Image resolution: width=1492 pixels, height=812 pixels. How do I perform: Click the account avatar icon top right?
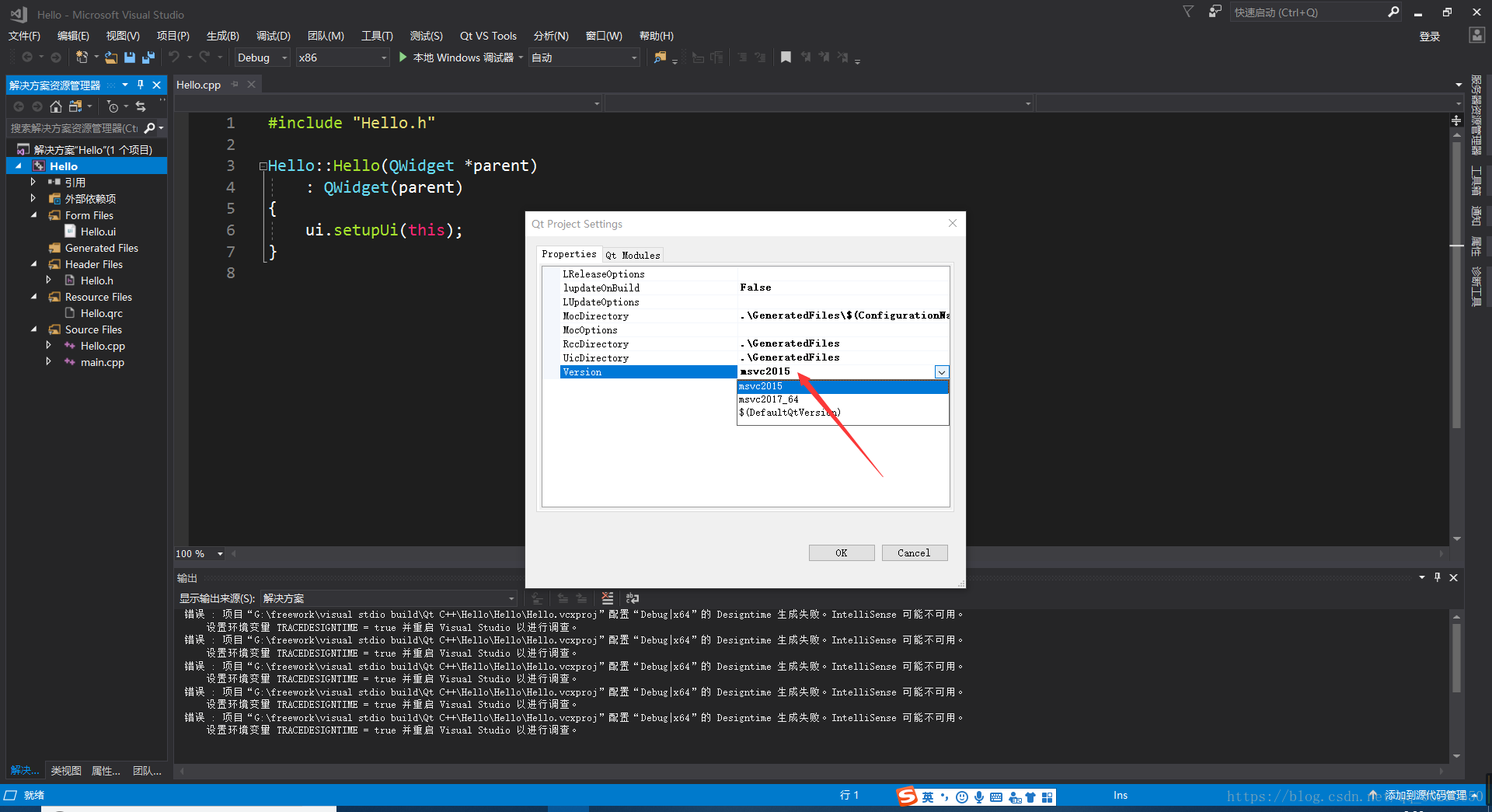click(x=1476, y=36)
